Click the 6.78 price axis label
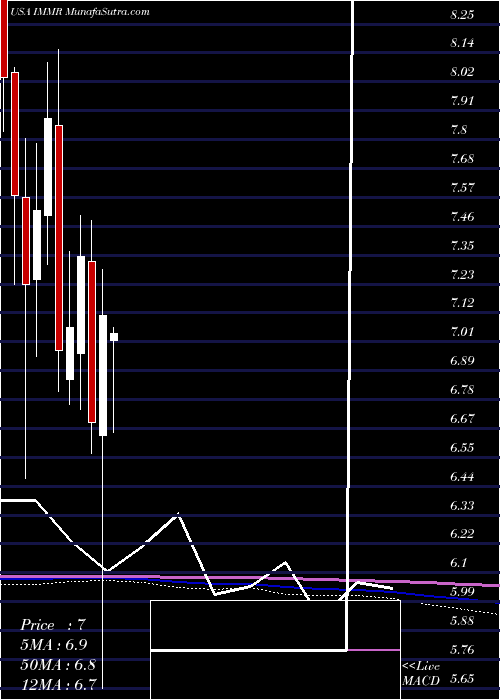Image resolution: width=500 pixels, height=700 pixels. 462,390
